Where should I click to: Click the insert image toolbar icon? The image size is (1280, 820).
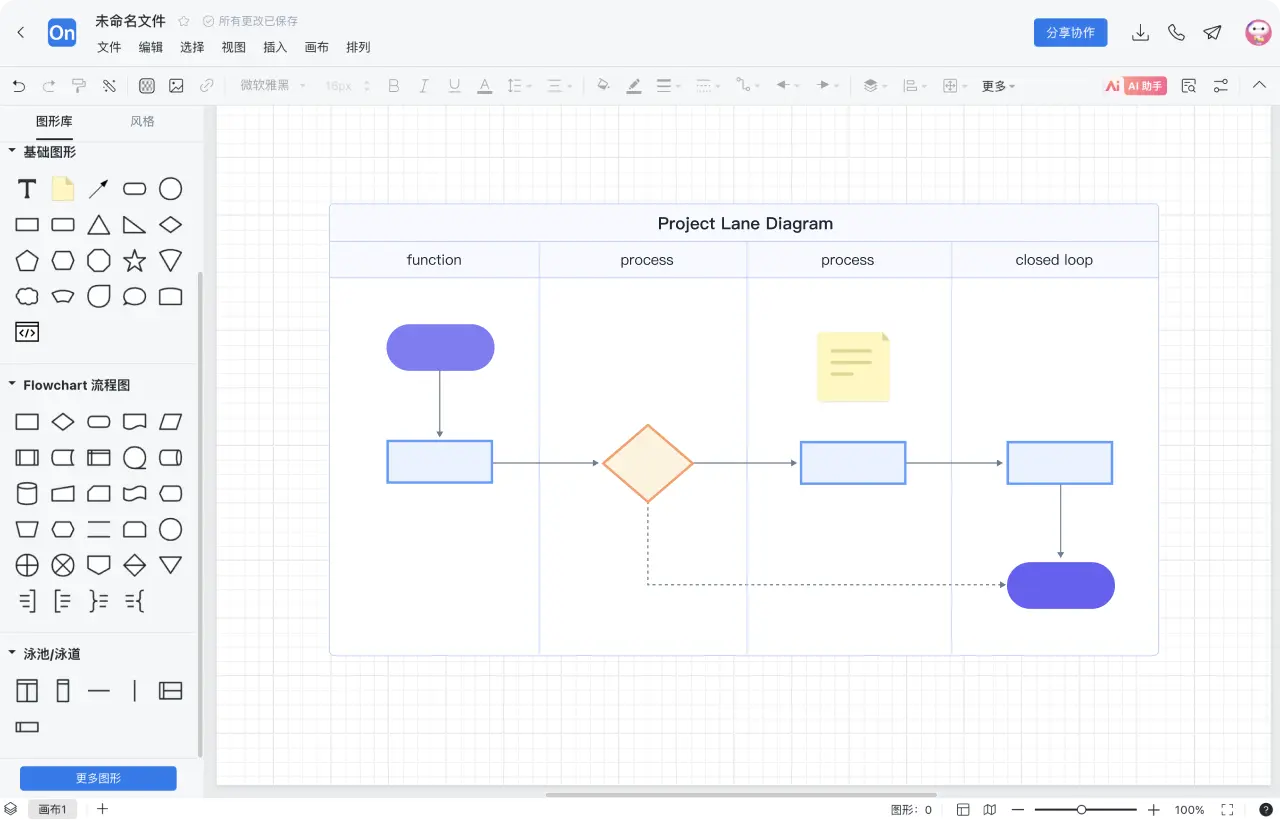click(176, 86)
